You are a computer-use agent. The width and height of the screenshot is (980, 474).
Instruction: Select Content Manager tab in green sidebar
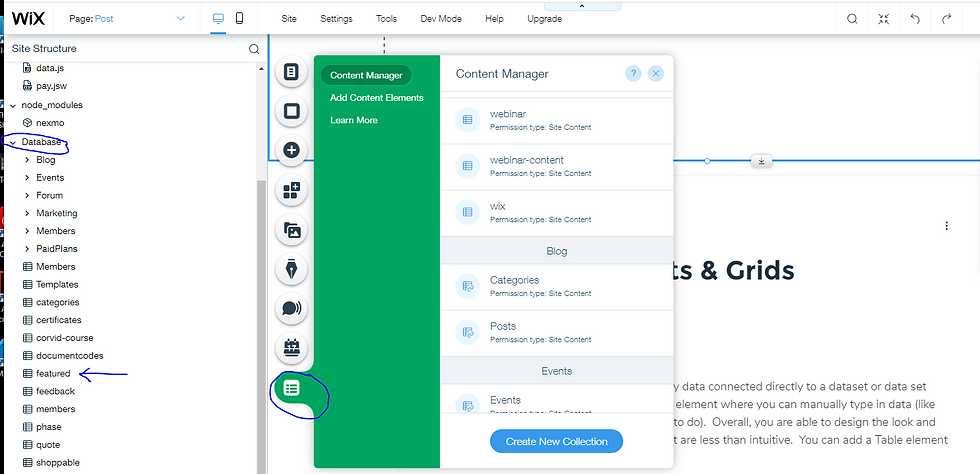click(366, 76)
